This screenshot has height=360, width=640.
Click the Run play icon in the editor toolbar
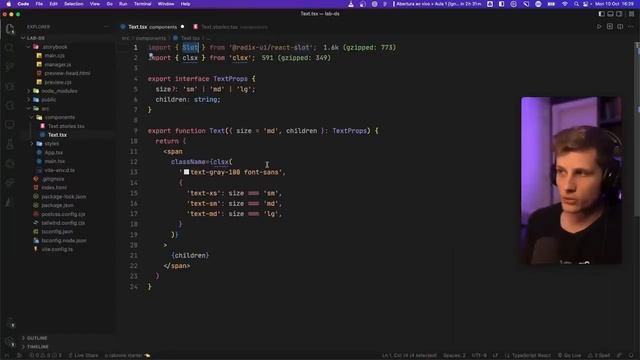599,27
